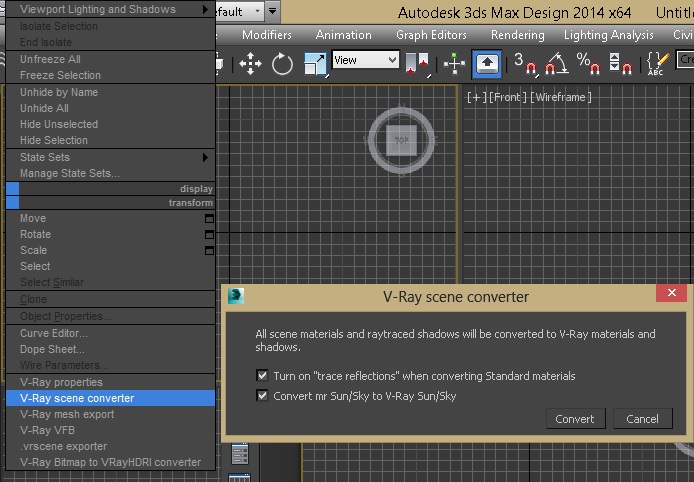Open the Rendering menu
Viewport: 694px width, 482px height.
(x=517, y=34)
